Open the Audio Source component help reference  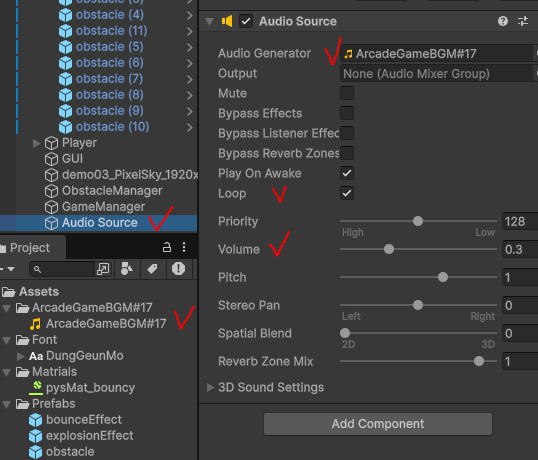pyautogui.click(x=503, y=21)
